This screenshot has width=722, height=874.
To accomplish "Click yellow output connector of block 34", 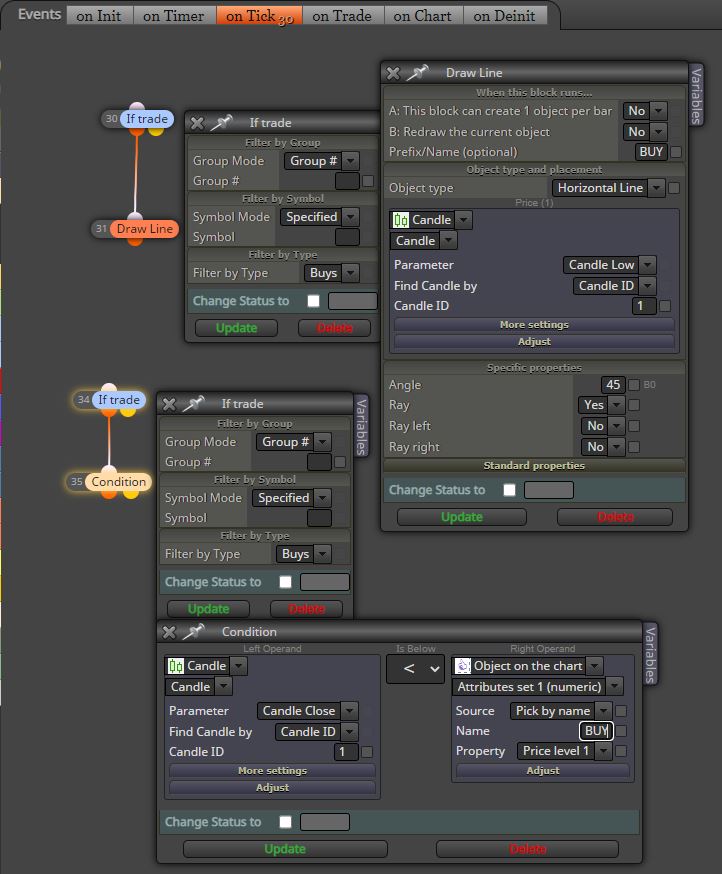I will pyautogui.click(x=128, y=411).
